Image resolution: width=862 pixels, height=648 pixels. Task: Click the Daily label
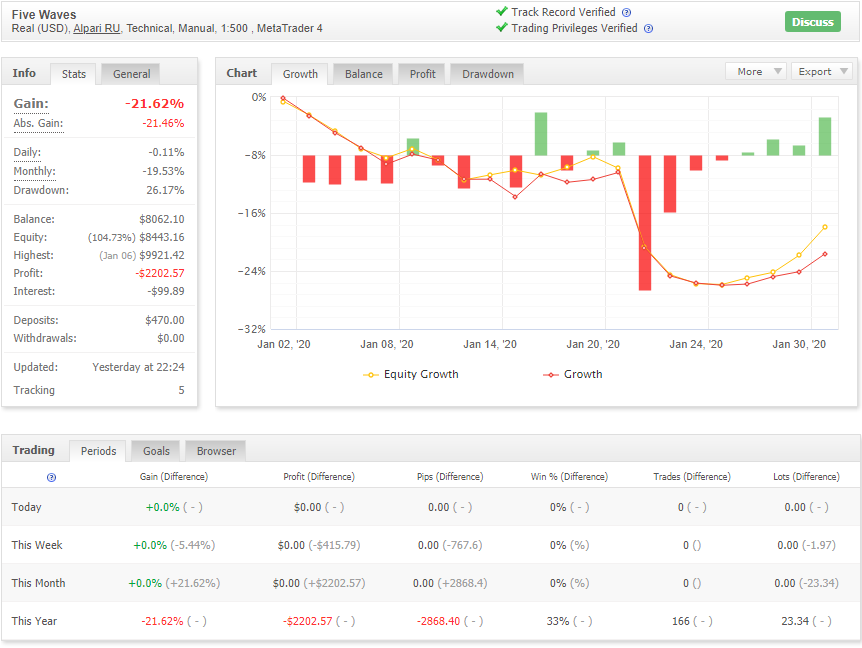pyautogui.click(x=27, y=152)
